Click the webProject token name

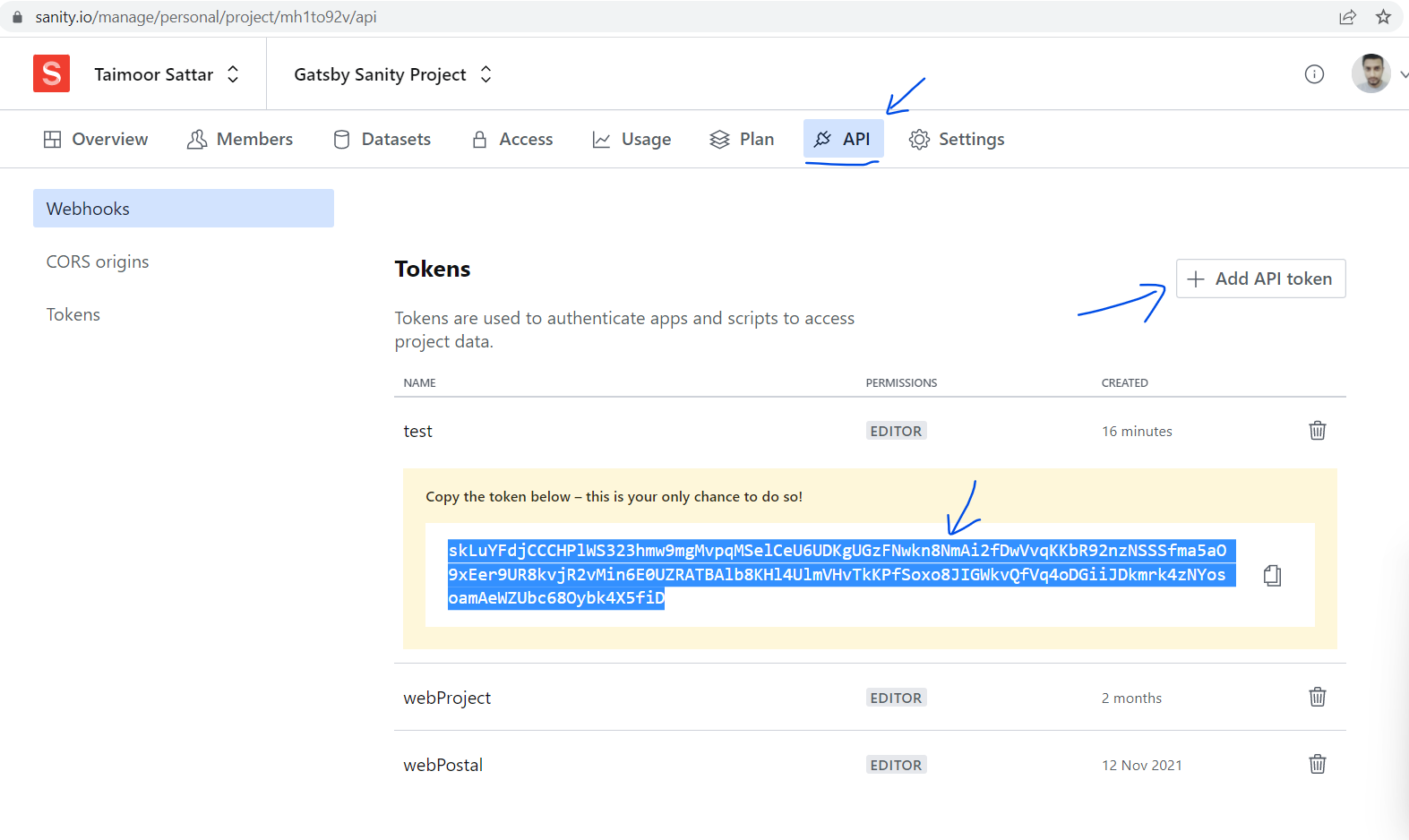tap(447, 698)
